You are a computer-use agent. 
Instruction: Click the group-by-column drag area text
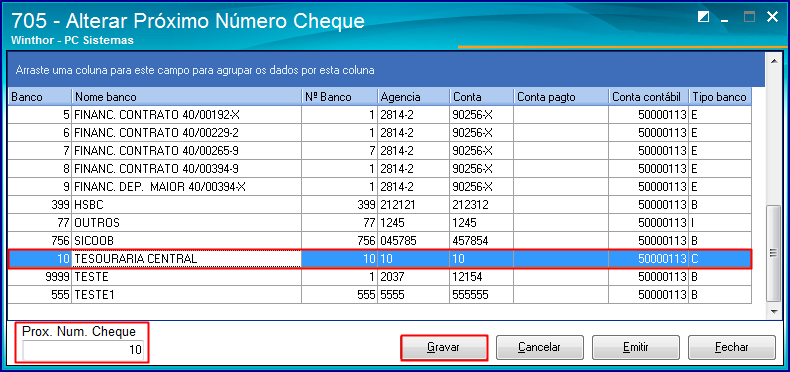click(194, 70)
